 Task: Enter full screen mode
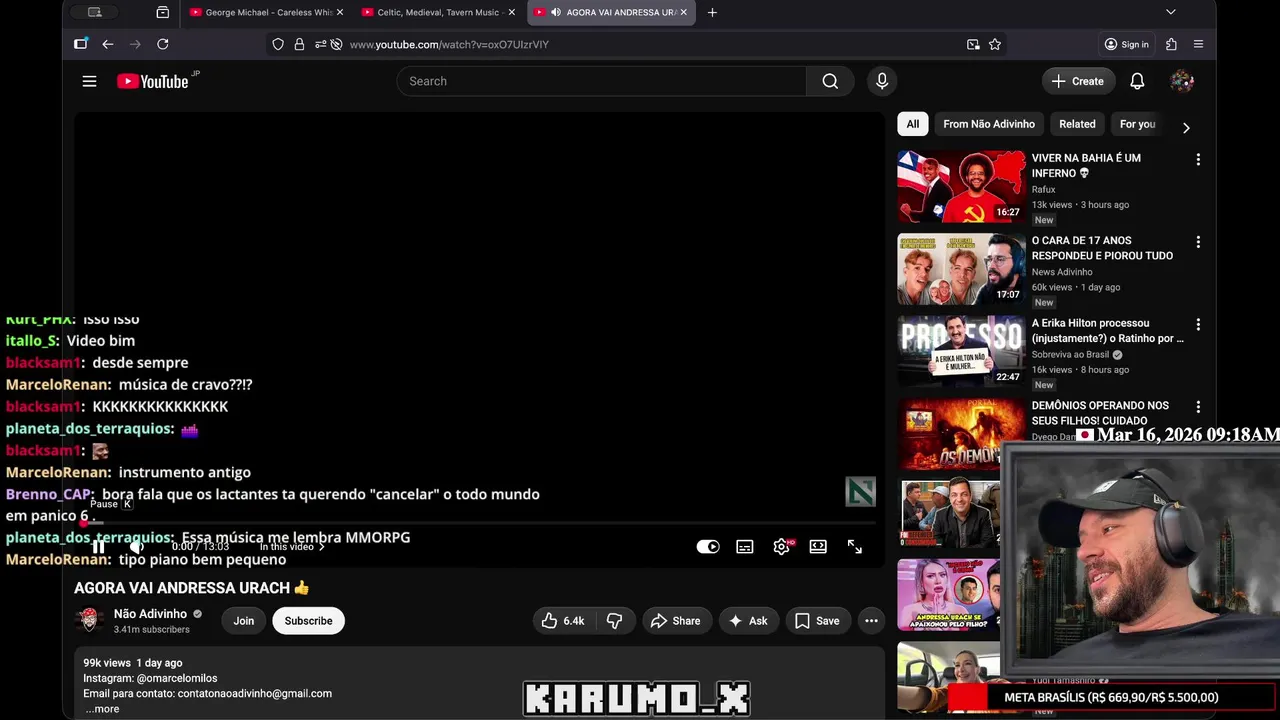pos(855,547)
